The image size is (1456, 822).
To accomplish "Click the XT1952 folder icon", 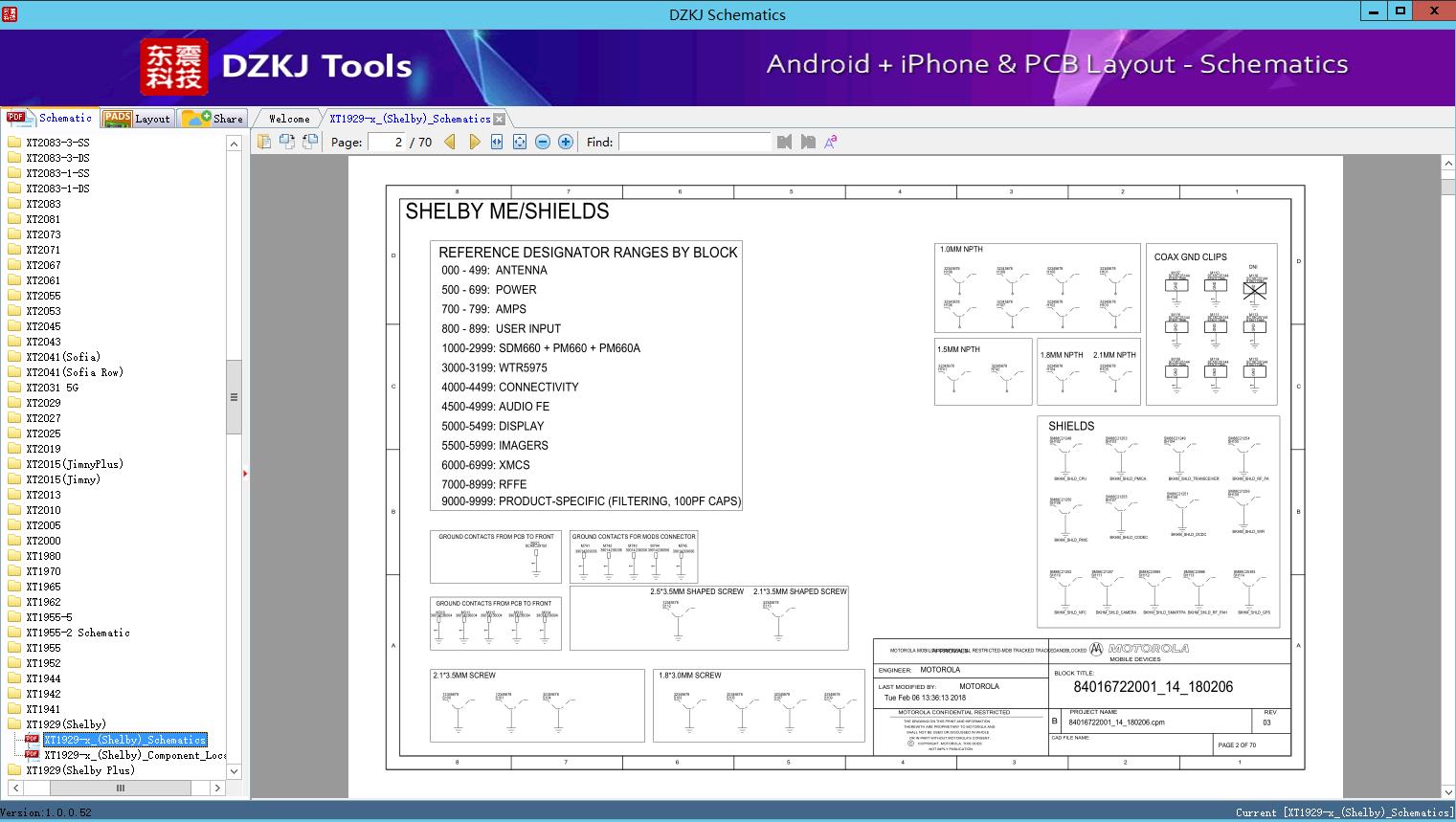I will point(14,663).
